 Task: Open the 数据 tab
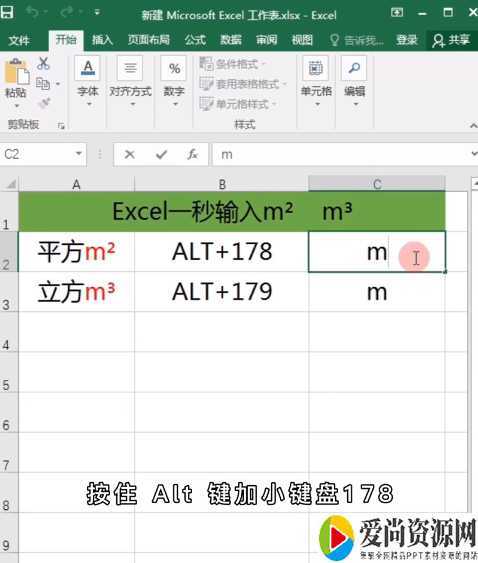[231, 39]
